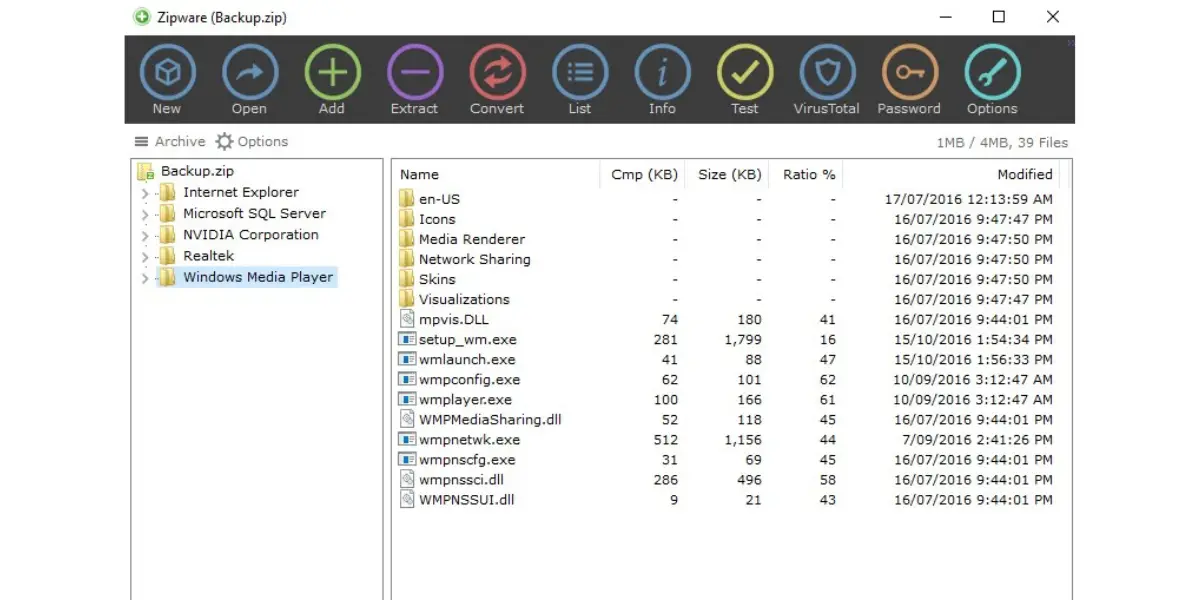
Task: Sort by the Name column header
Action: click(419, 174)
